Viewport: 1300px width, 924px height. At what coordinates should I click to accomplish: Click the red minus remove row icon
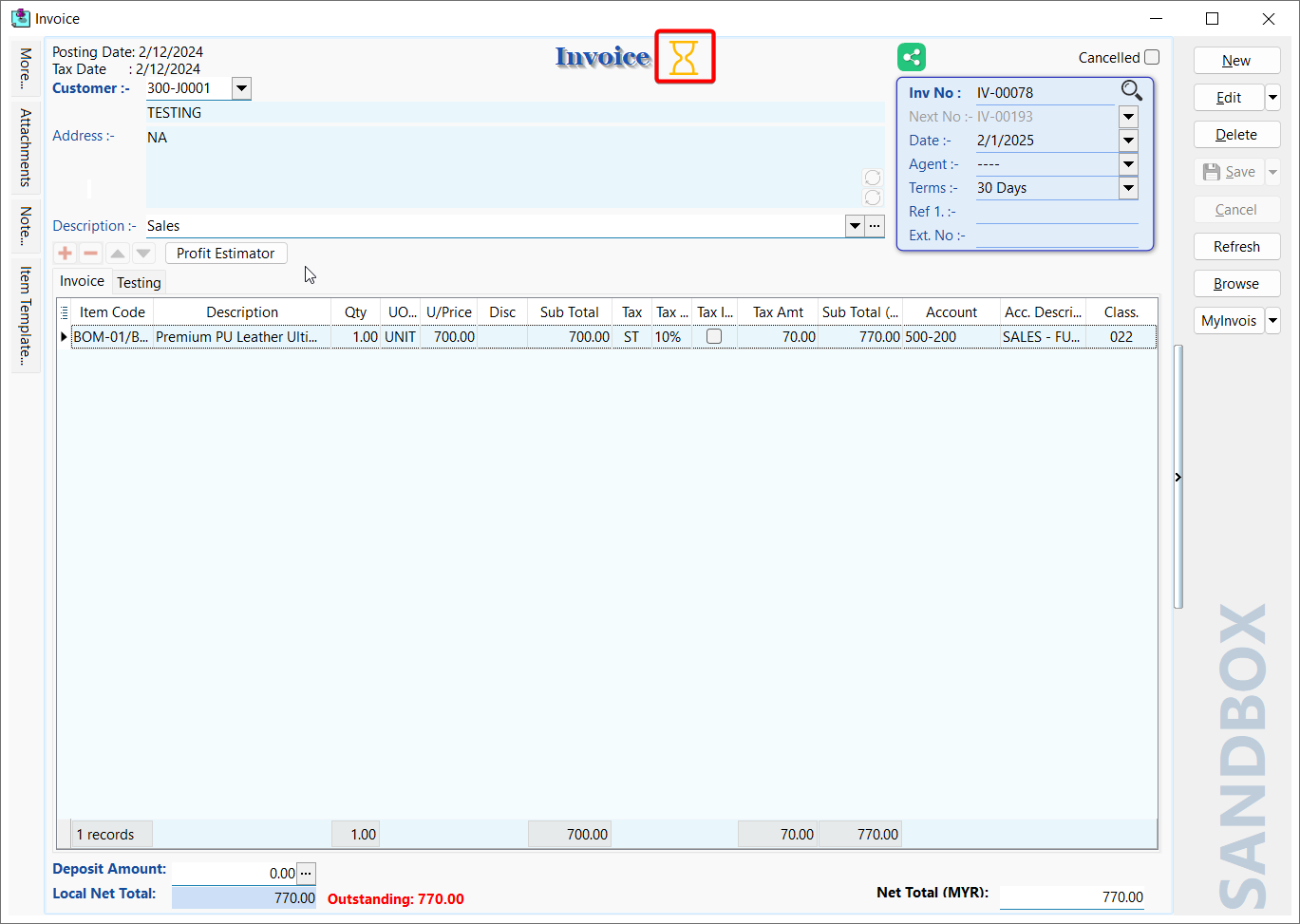(x=91, y=254)
